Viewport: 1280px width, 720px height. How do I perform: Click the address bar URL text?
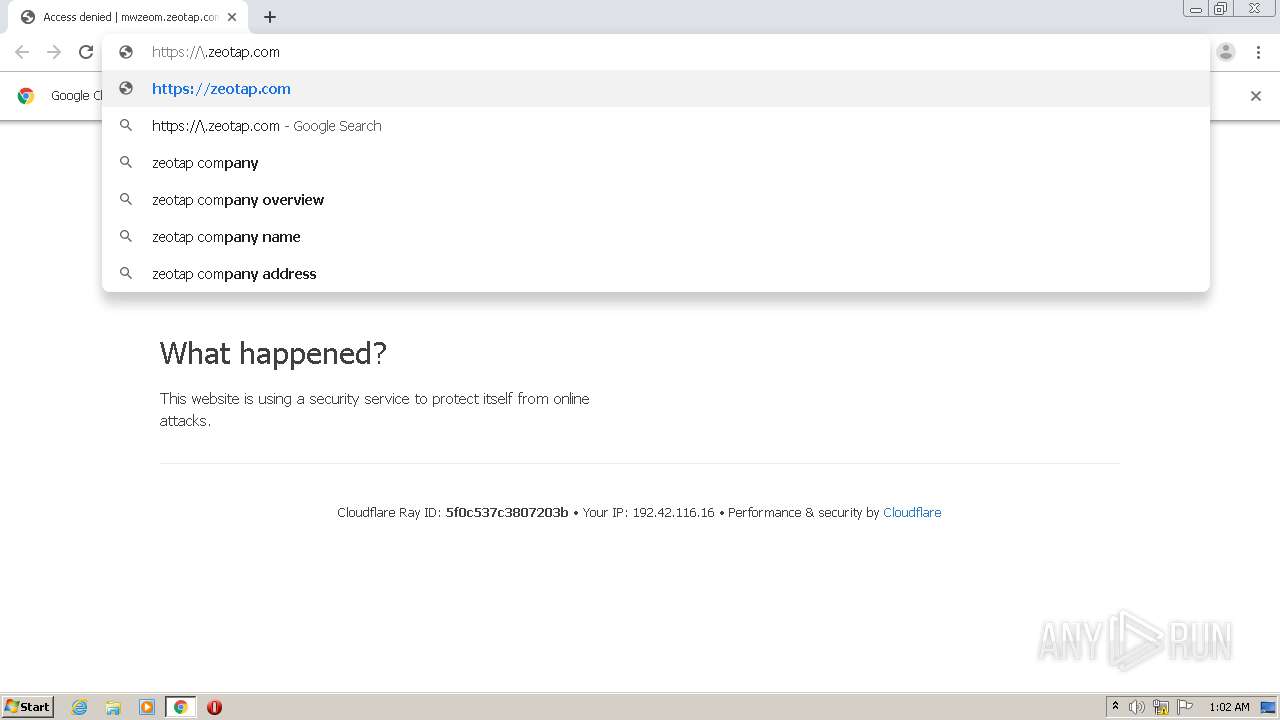[216, 52]
